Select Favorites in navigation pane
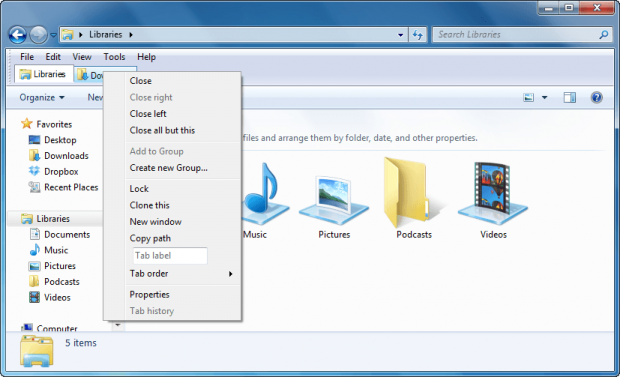Screen dimensions: 620x377 [x=54, y=124]
